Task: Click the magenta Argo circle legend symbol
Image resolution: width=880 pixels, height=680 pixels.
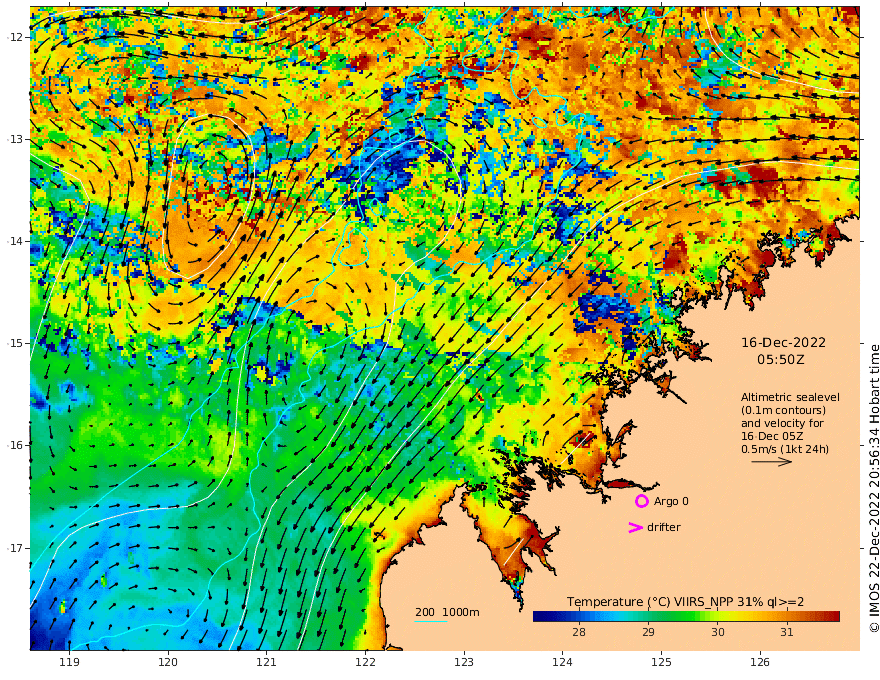Action: pyautogui.click(x=641, y=501)
